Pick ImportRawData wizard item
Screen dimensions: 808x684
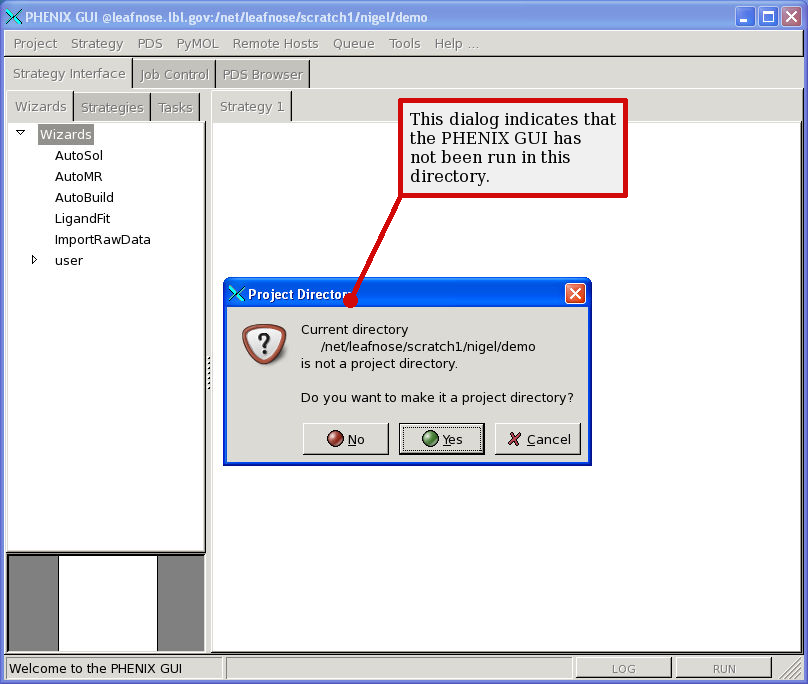(102, 239)
